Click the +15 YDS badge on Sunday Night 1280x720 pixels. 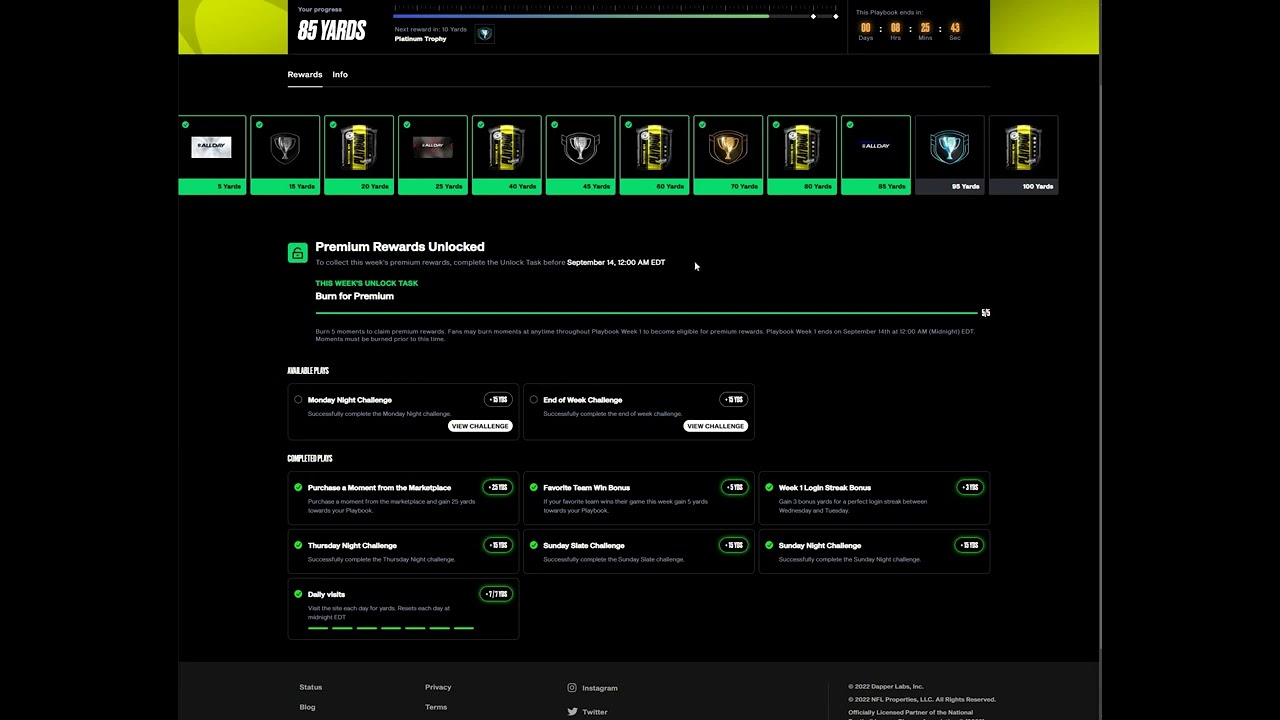coord(969,545)
